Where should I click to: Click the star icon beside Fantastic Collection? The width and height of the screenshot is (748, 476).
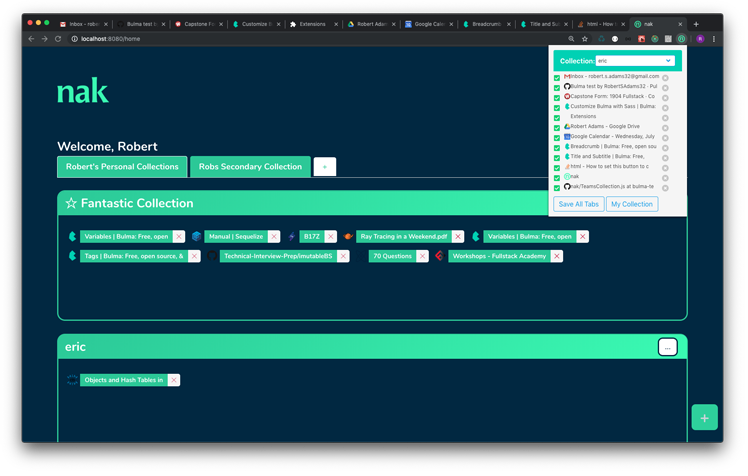pyautogui.click(x=71, y=204)
